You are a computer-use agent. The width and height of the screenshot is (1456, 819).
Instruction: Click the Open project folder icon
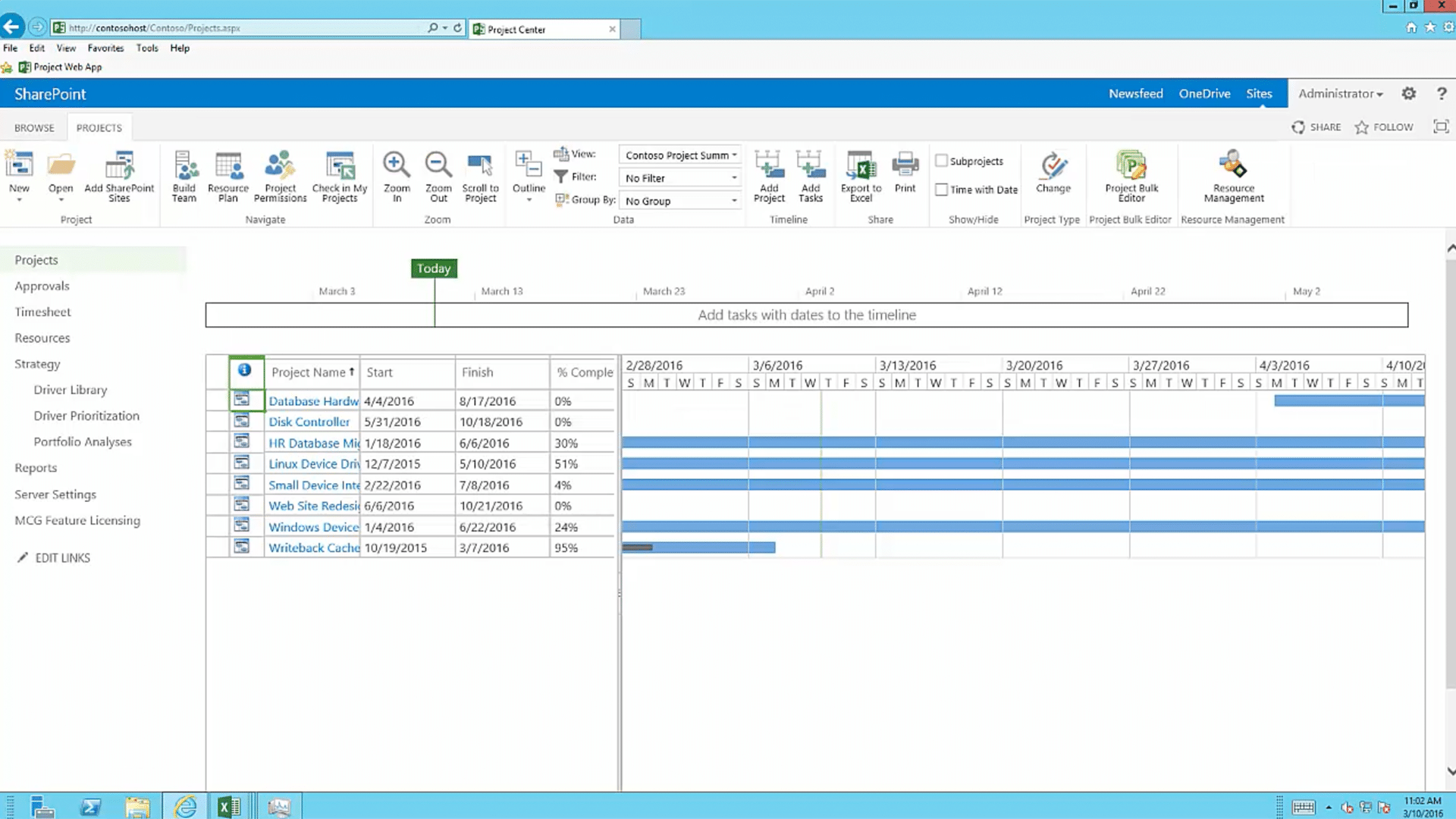pyautogui.click(x=61, y=165)
